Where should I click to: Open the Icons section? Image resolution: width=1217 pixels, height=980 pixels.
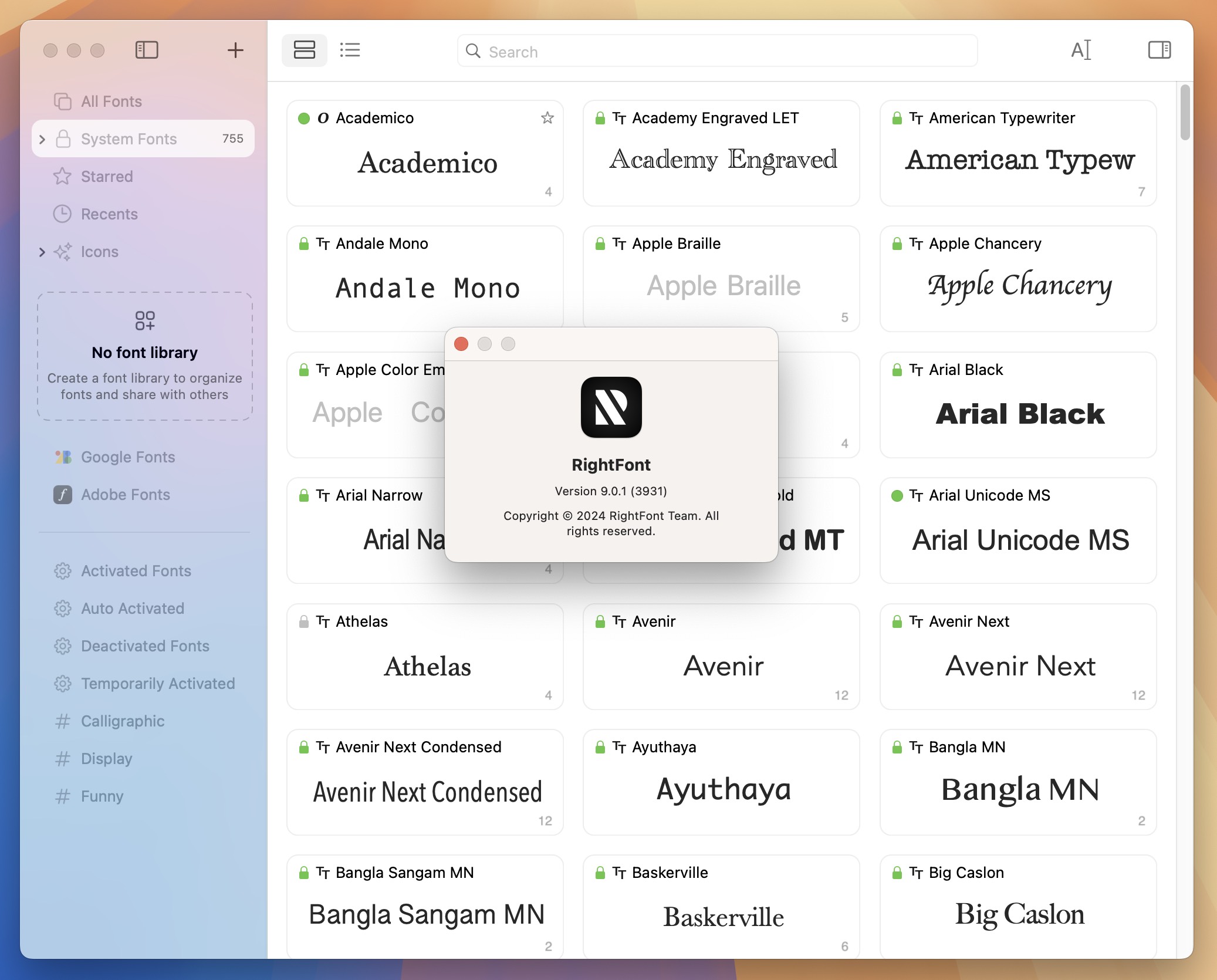click(143, 252)
